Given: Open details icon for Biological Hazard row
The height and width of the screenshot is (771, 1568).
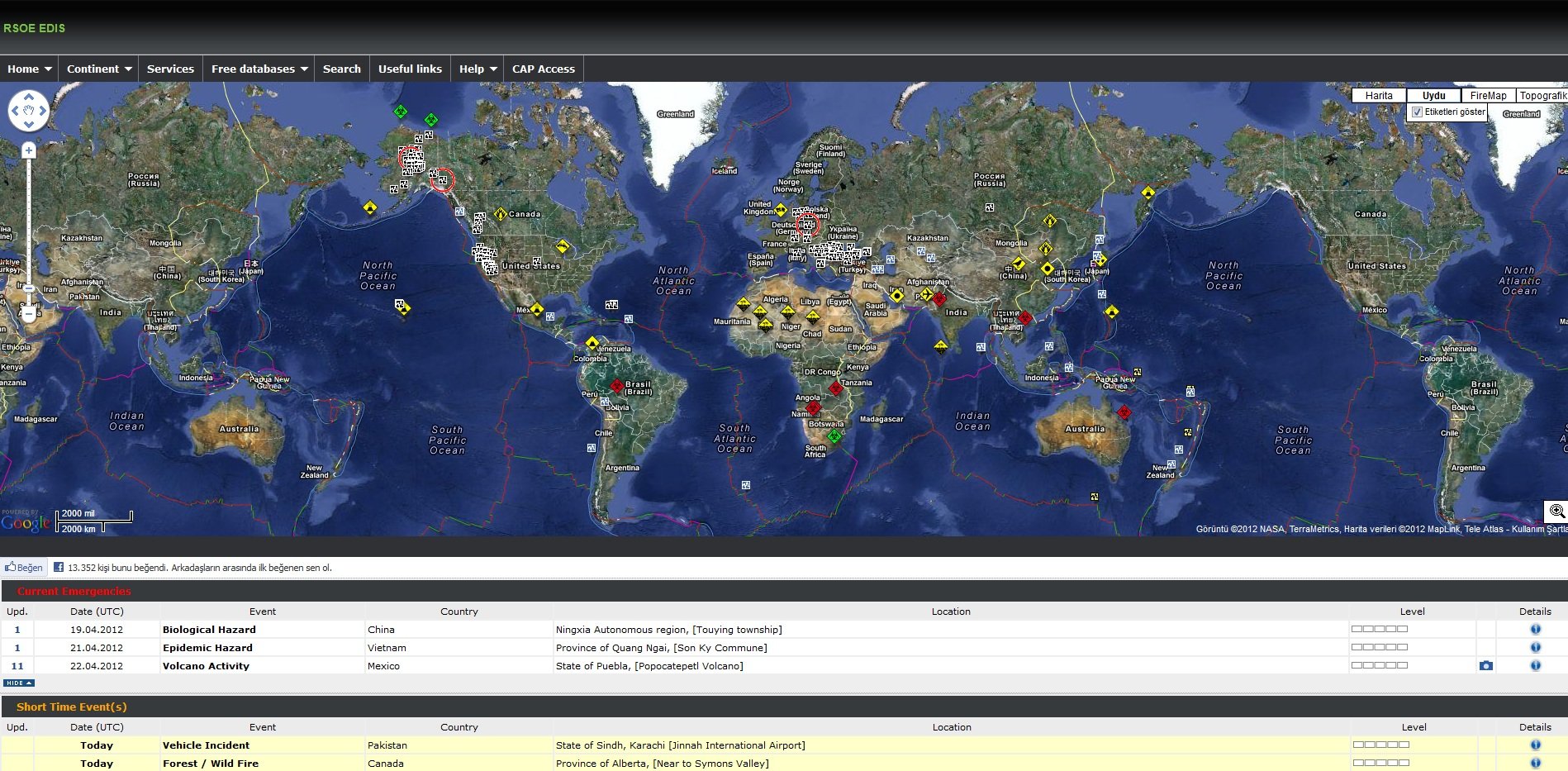Looking at the screenshot, I should click(x=1535, y=629).
